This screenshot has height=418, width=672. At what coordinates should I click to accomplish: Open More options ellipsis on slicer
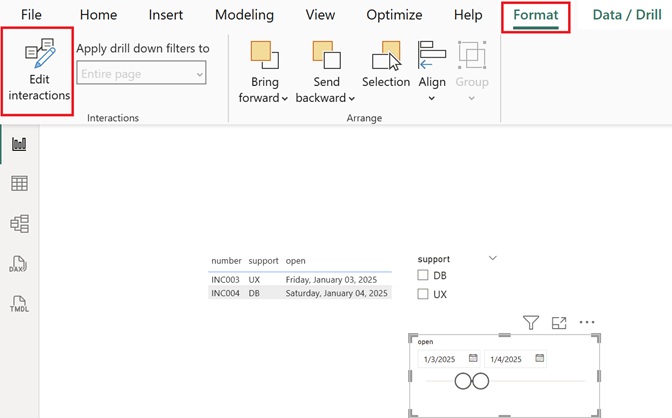587,322
